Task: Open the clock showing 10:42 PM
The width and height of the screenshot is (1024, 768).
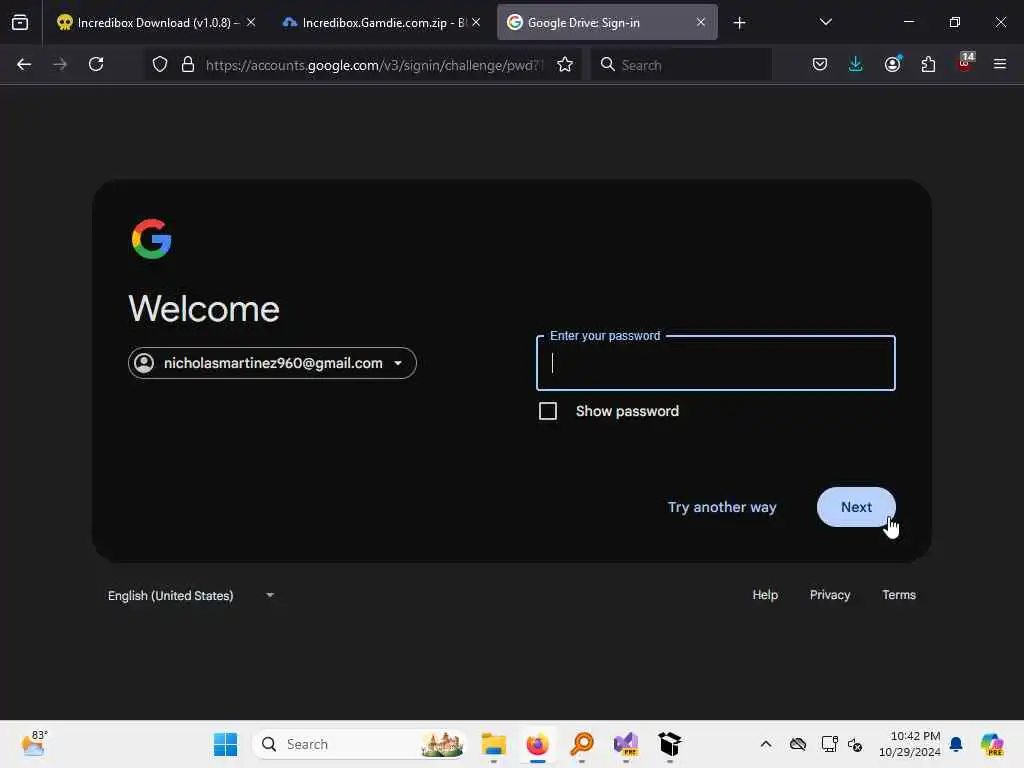Action: tap(909, 744)
